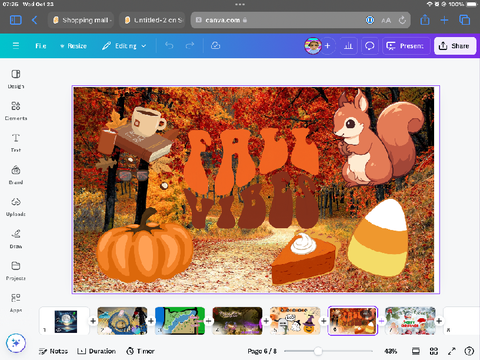
Task: Open the help question mark
Action: point(469,351)
